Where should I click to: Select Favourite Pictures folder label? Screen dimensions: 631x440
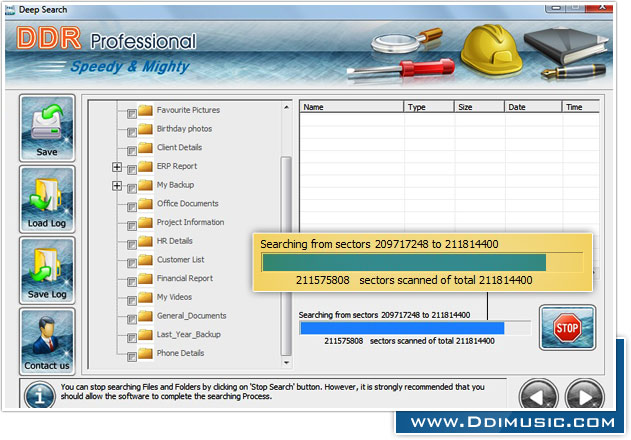(x=188, y=110)
